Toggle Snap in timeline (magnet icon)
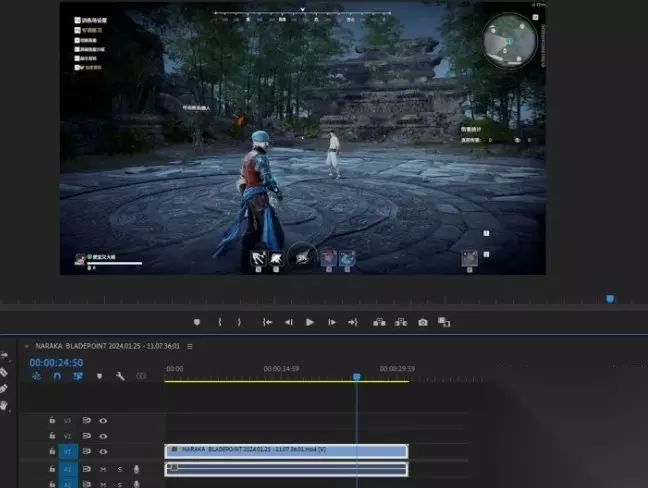 (x=57, y=376)
